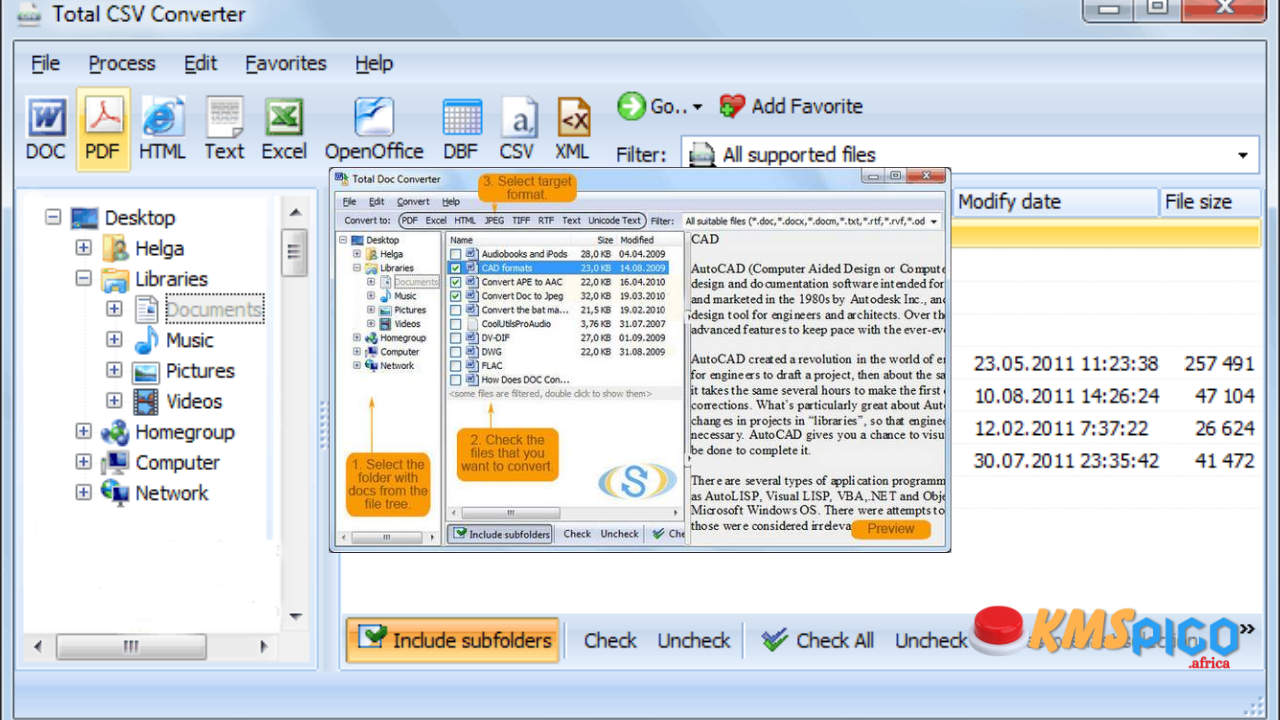Screen dimensions: 1280x720
Task: Pick the HTML format icon in main toolbar
Action: click(162, 129)
